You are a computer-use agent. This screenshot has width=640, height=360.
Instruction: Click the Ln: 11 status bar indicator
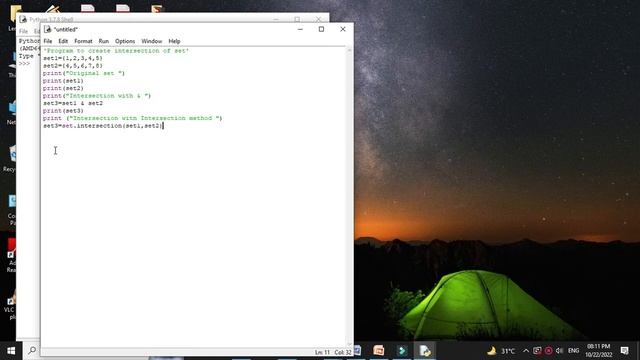(322, 352)
